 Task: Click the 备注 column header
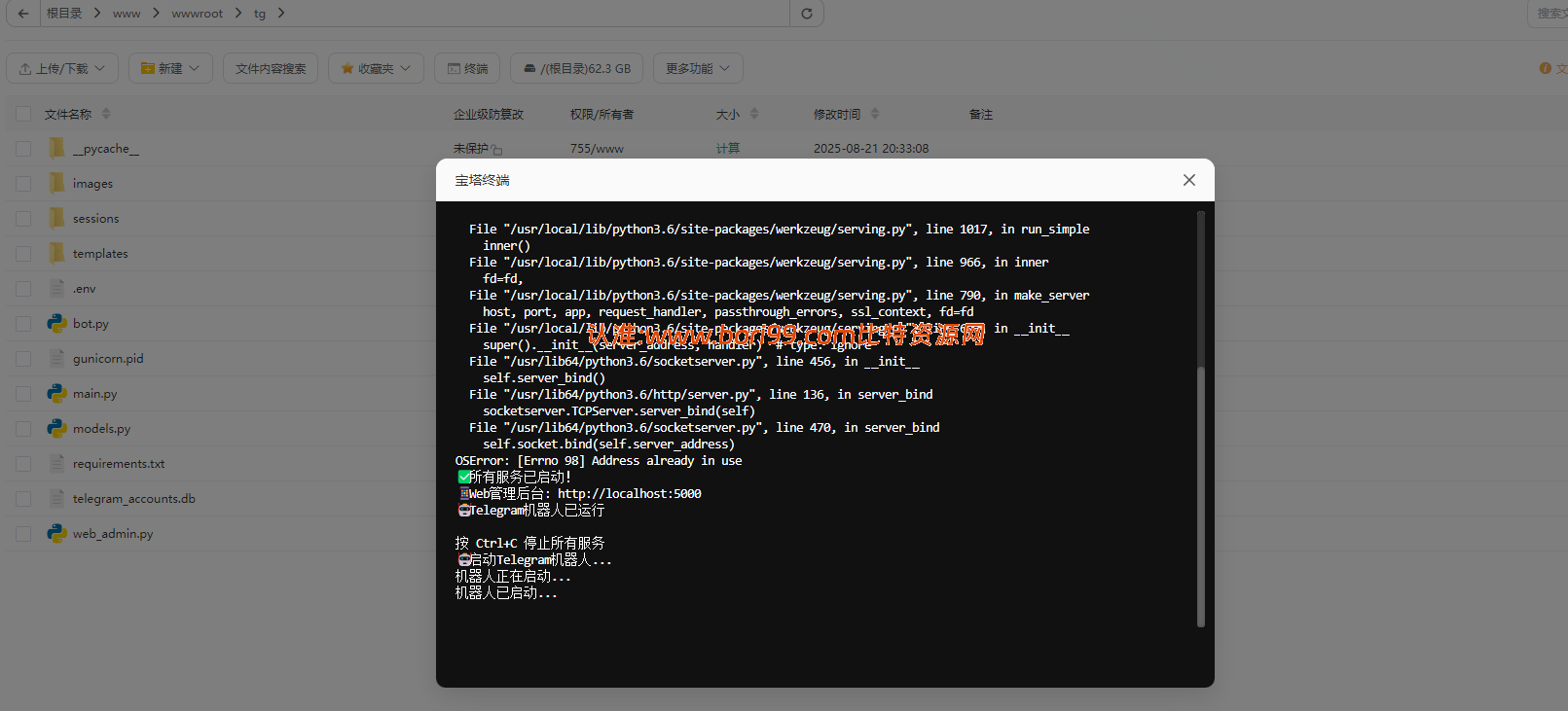[x=981, y=114]
